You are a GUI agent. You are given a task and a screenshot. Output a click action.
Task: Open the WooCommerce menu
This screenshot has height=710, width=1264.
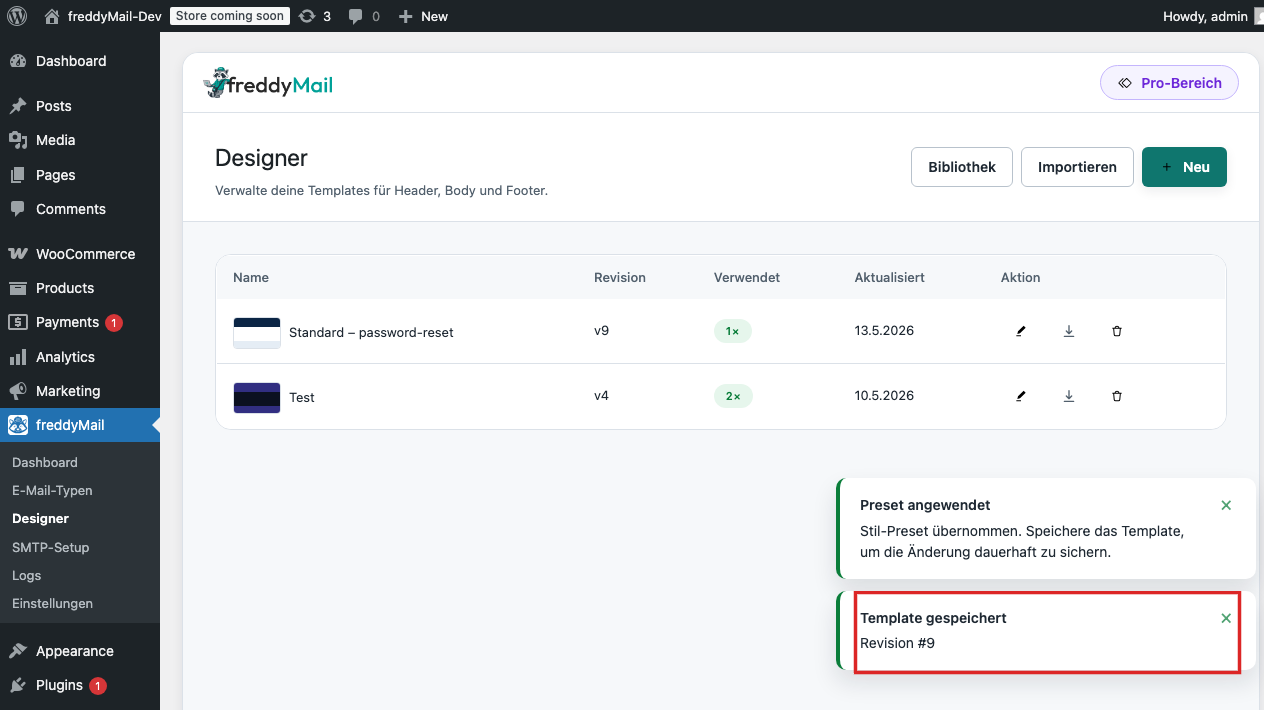pos(80,254)
